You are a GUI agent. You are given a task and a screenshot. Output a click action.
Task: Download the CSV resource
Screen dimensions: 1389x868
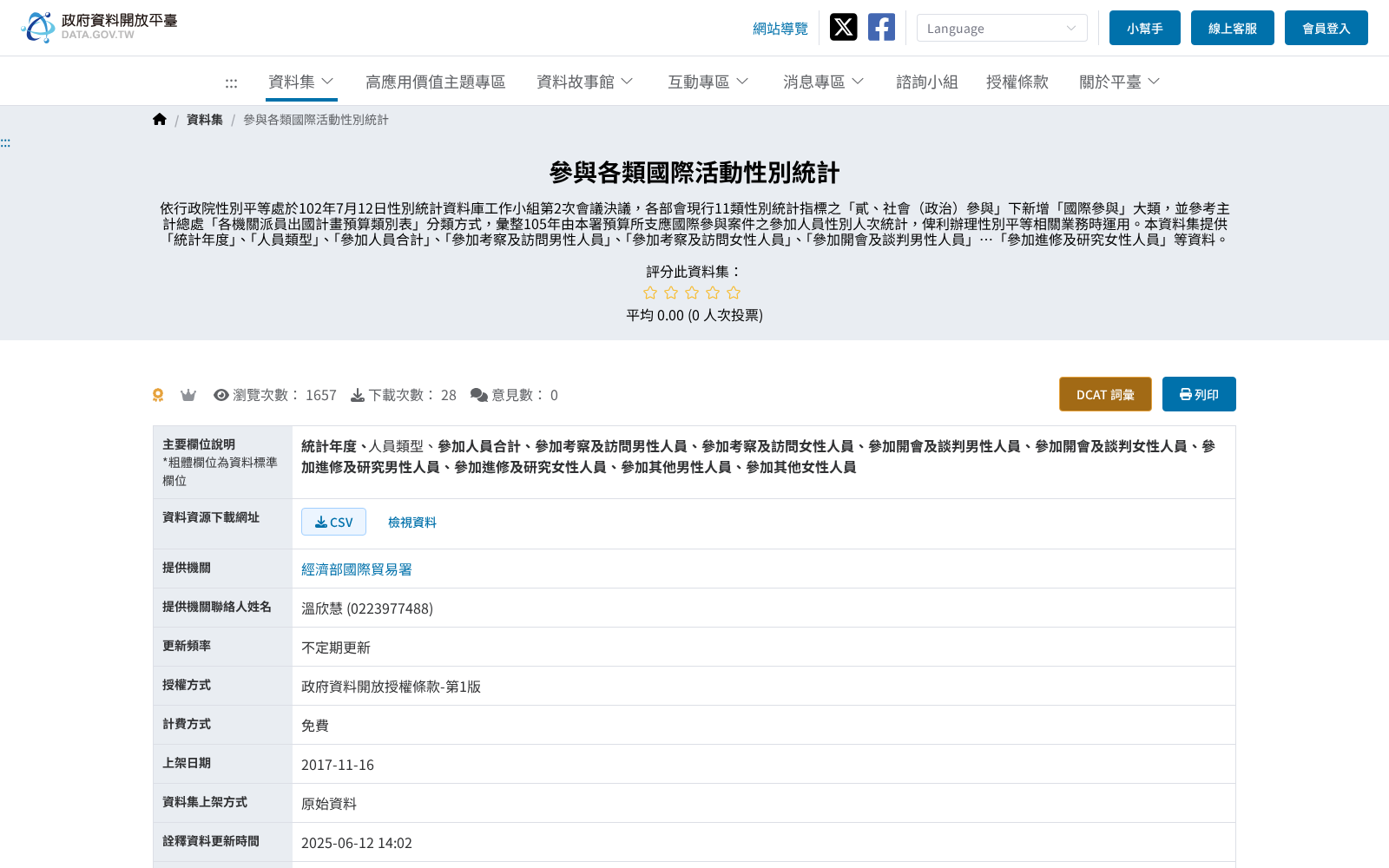coord(333,522)
